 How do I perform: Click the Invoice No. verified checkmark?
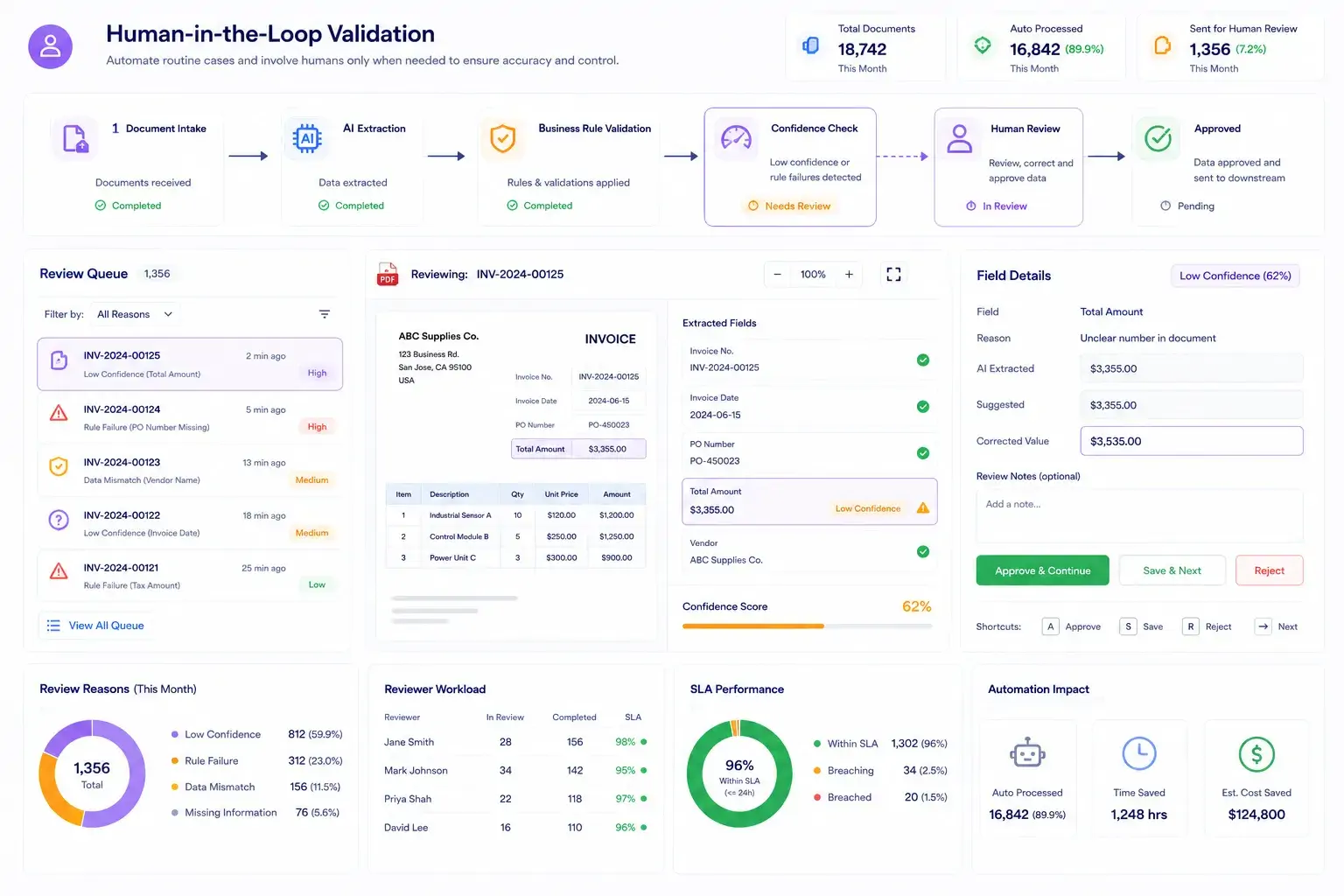(x=923, y=360)
